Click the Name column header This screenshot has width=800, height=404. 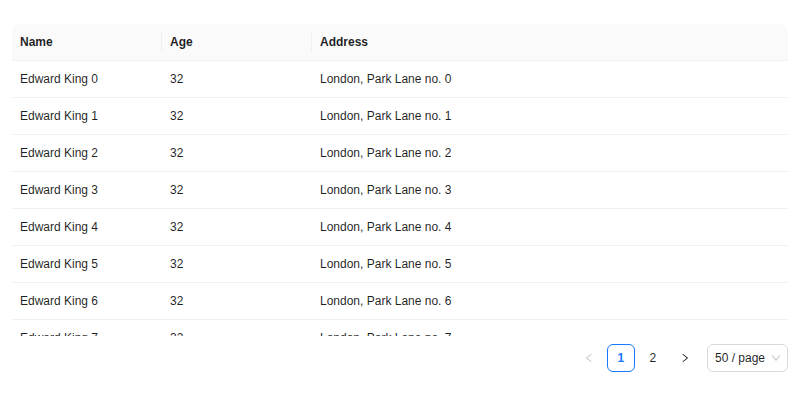(x=37, y=42)
